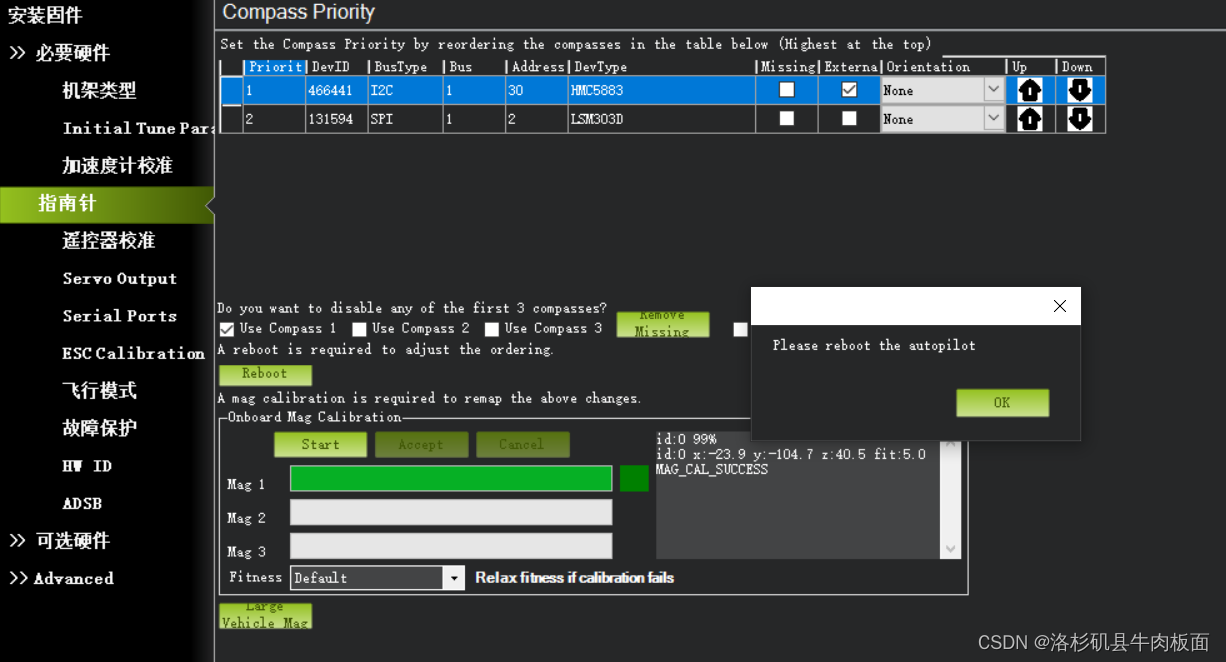Click Address cell 30
Image resolution: width=1226 pixels, height=662 pixels.
click(535, 90)
